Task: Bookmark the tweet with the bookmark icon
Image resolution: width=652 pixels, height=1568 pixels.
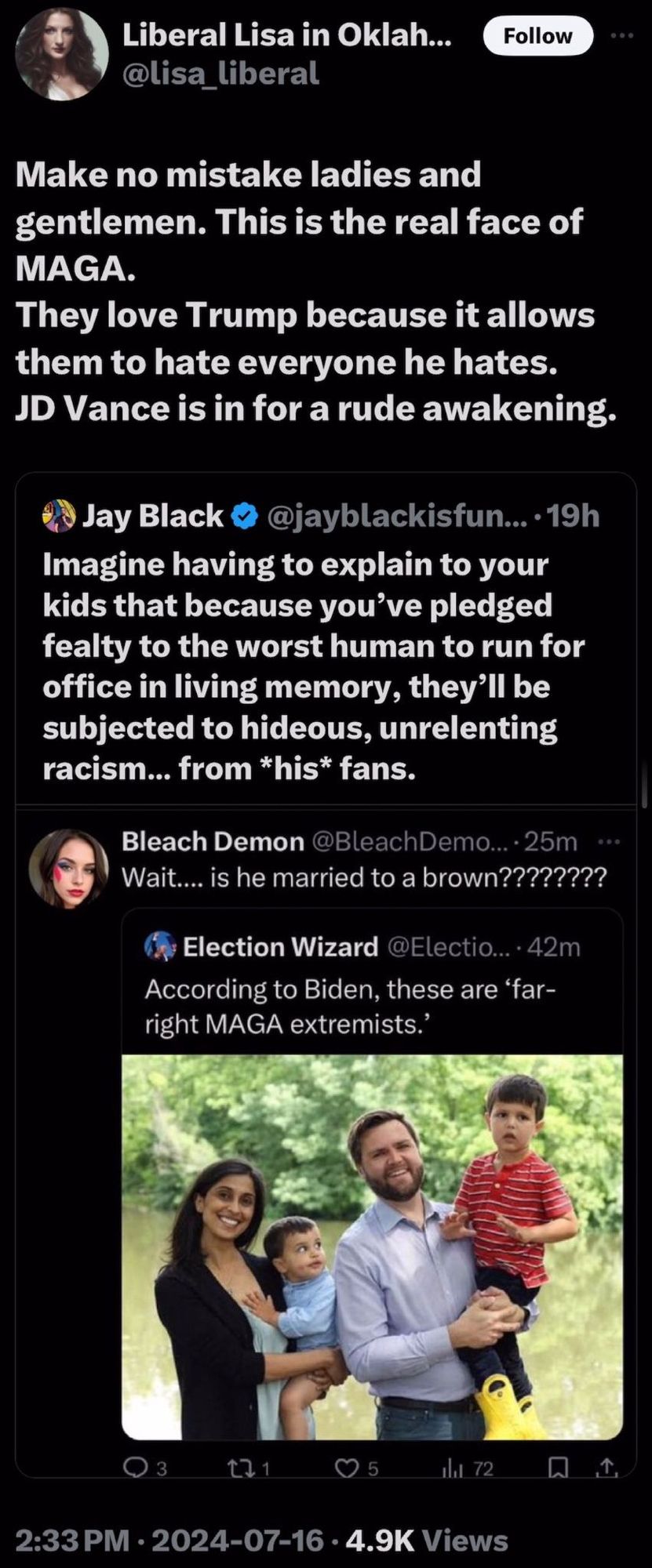Action: [x=559, y=1468]
